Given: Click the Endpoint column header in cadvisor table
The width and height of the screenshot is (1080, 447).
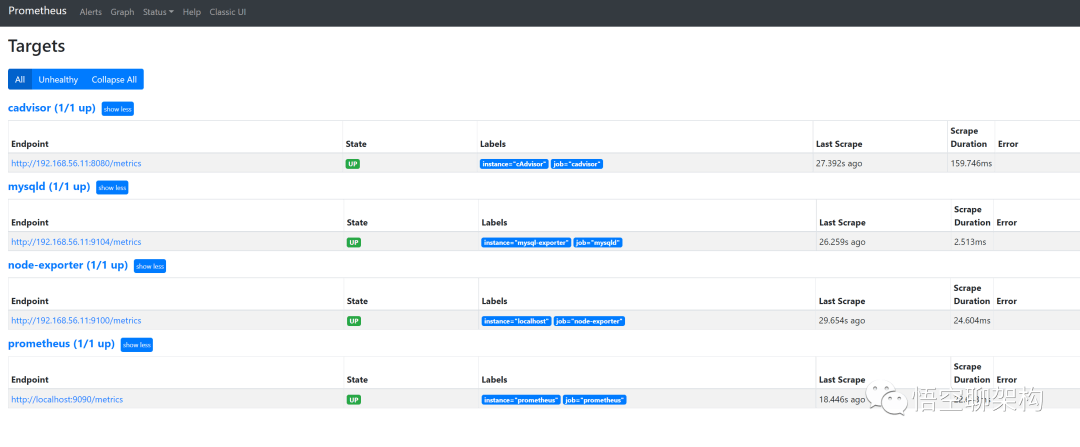Looking at the screenshot, I should tap(30, 144).
